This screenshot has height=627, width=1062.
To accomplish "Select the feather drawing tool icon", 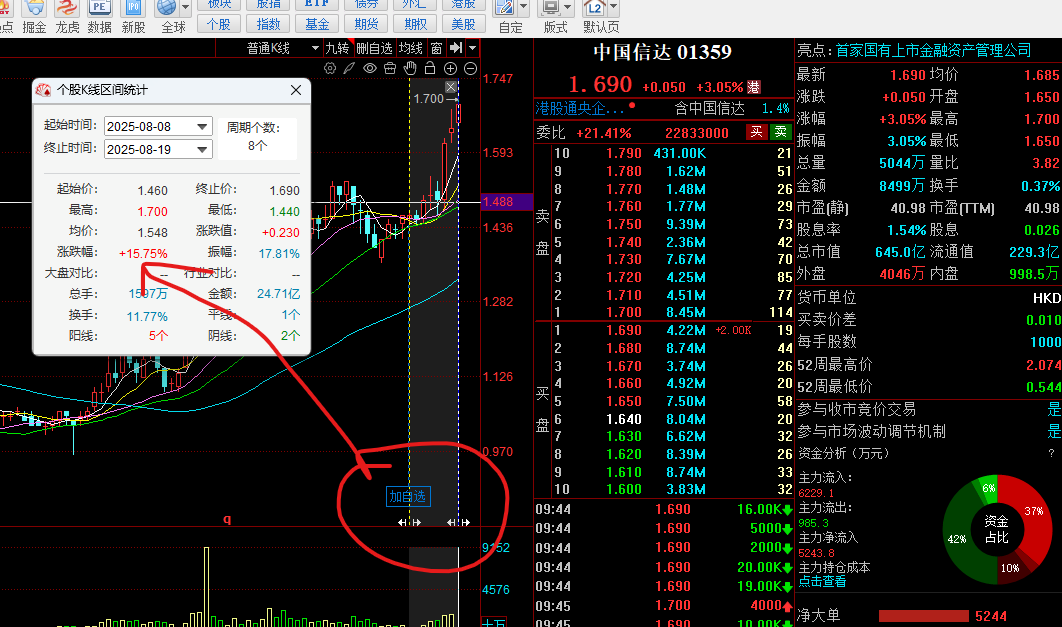I will coord(349,68).
